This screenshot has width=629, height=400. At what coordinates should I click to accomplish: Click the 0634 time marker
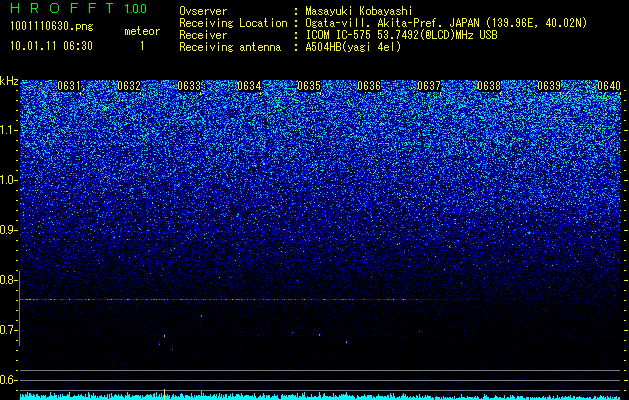(249, 86)
